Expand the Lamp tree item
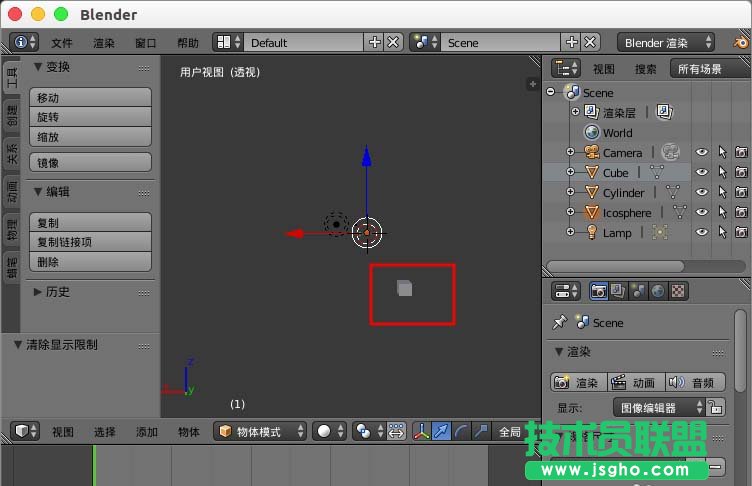Viewport: 752px width, 486px height. (x=570, y=231)
